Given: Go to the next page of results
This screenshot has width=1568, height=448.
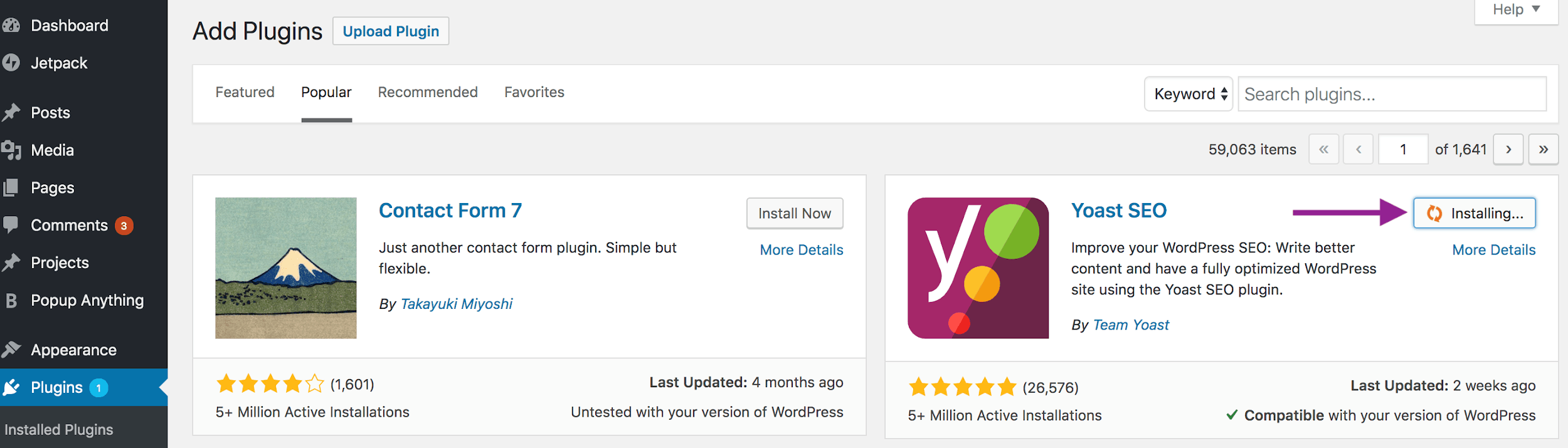Looking at the screenshot, I should (1508, 149).
